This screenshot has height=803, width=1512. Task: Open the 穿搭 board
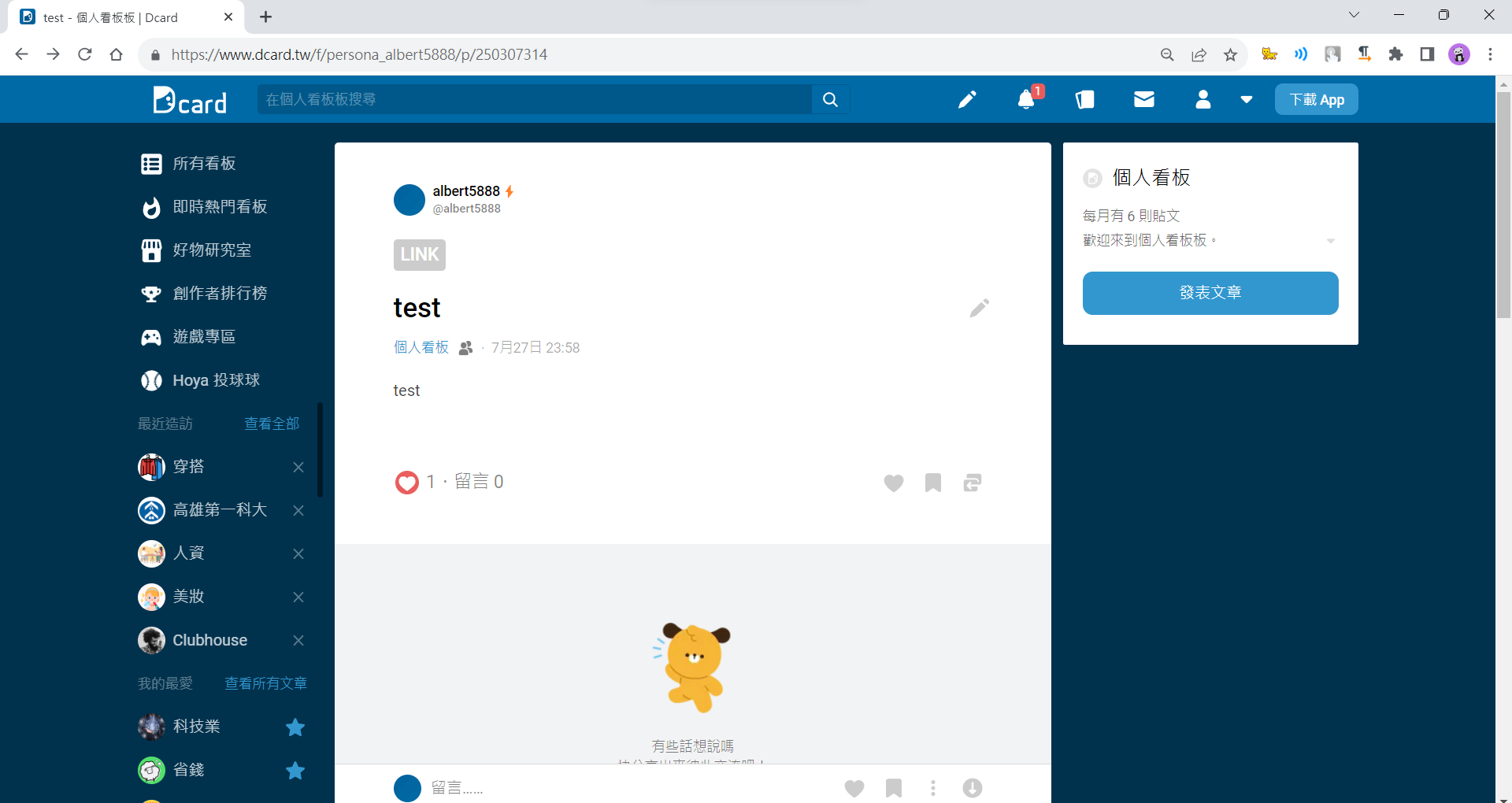pyautogui.click(x=172, y=467)
